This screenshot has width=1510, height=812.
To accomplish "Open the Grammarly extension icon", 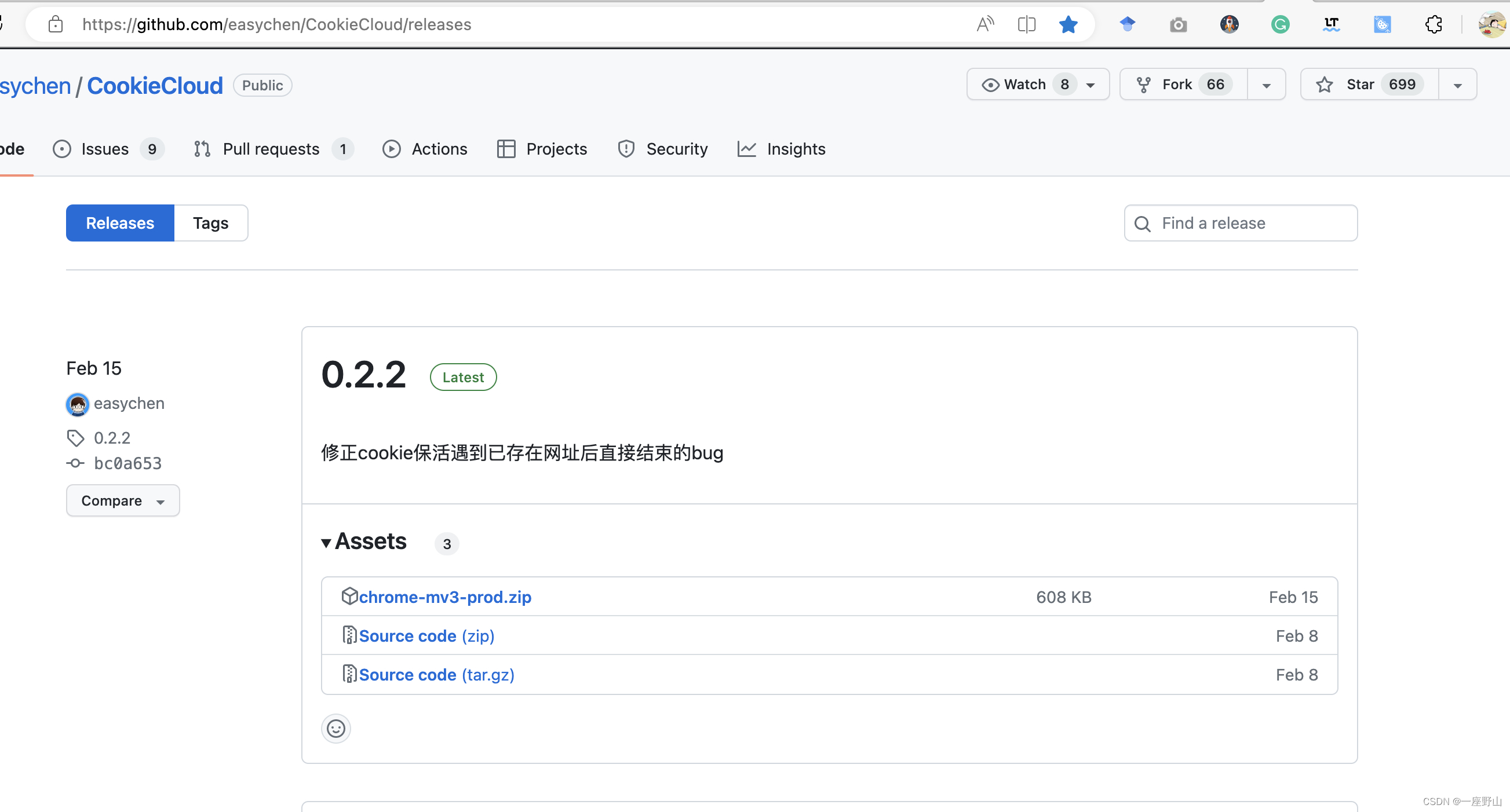I will coord(1280,24).
